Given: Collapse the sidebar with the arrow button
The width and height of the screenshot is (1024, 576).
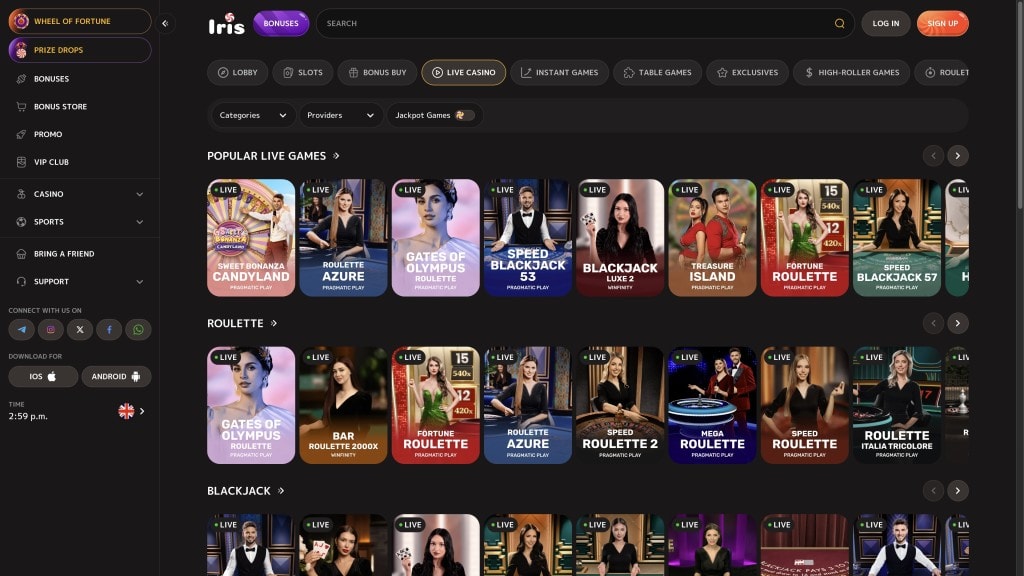Looking at the screenshot, I should (x=165, y=24).
